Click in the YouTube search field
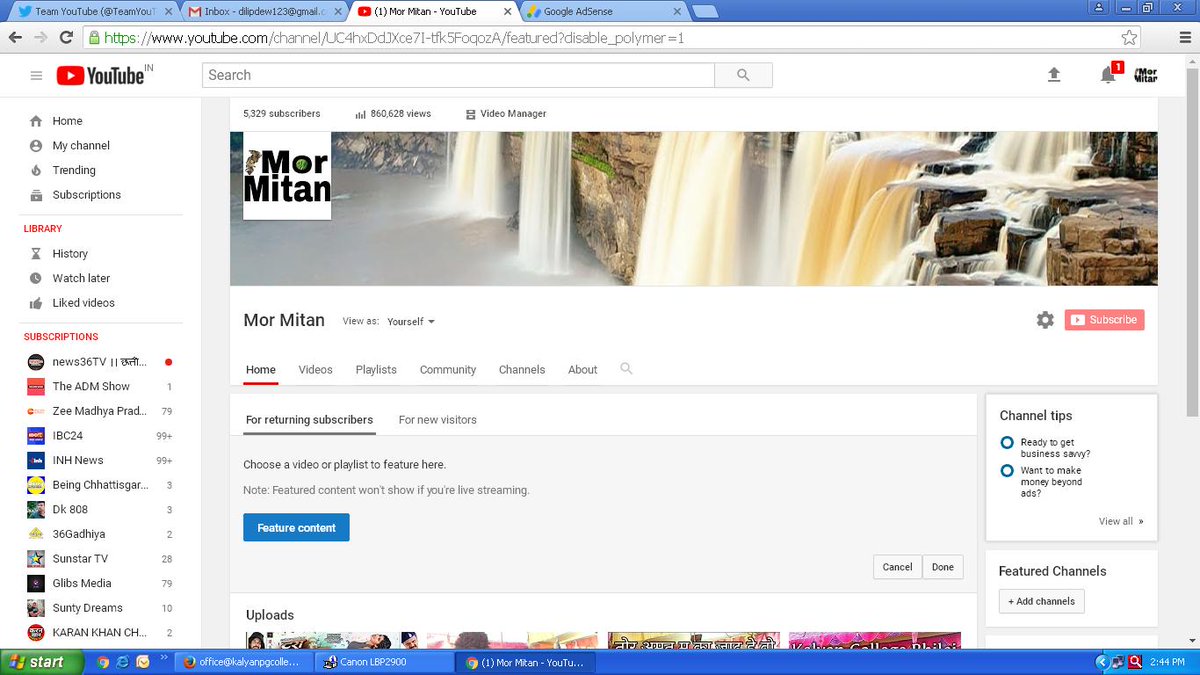Image resolution: width=1200 pixels, height=675 pixels. point(458,75)
